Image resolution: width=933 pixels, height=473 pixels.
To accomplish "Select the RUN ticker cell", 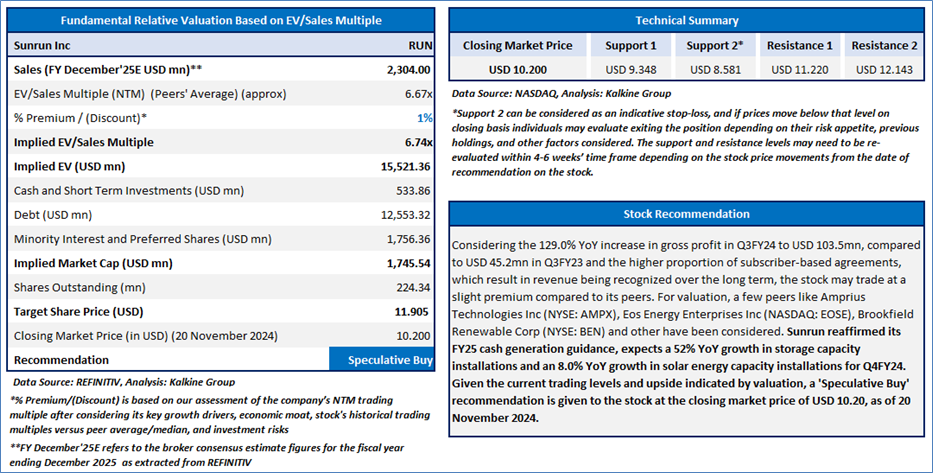I will click(x=420, y=45).
